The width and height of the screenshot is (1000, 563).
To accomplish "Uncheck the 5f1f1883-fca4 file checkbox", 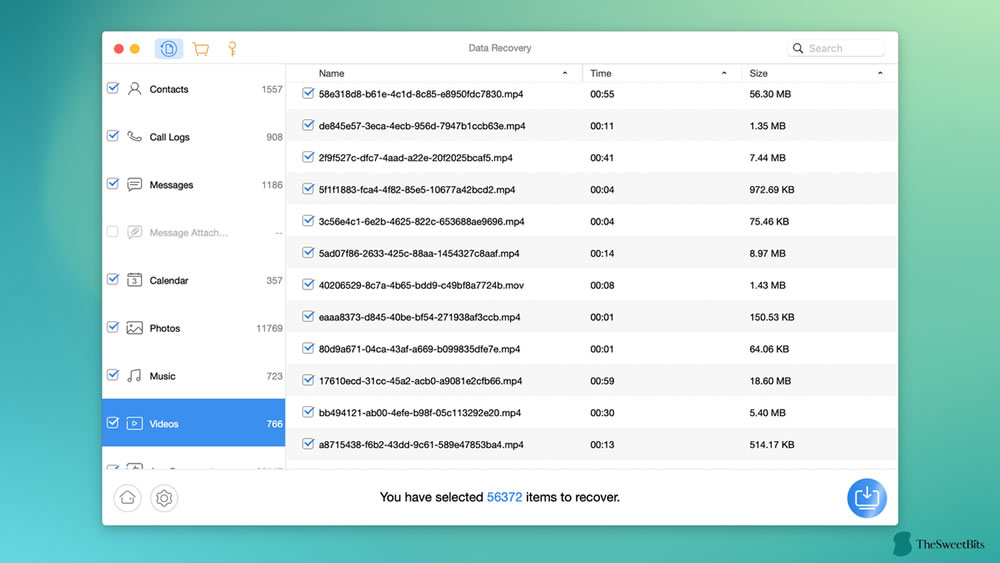I will [x=308, y=189].
